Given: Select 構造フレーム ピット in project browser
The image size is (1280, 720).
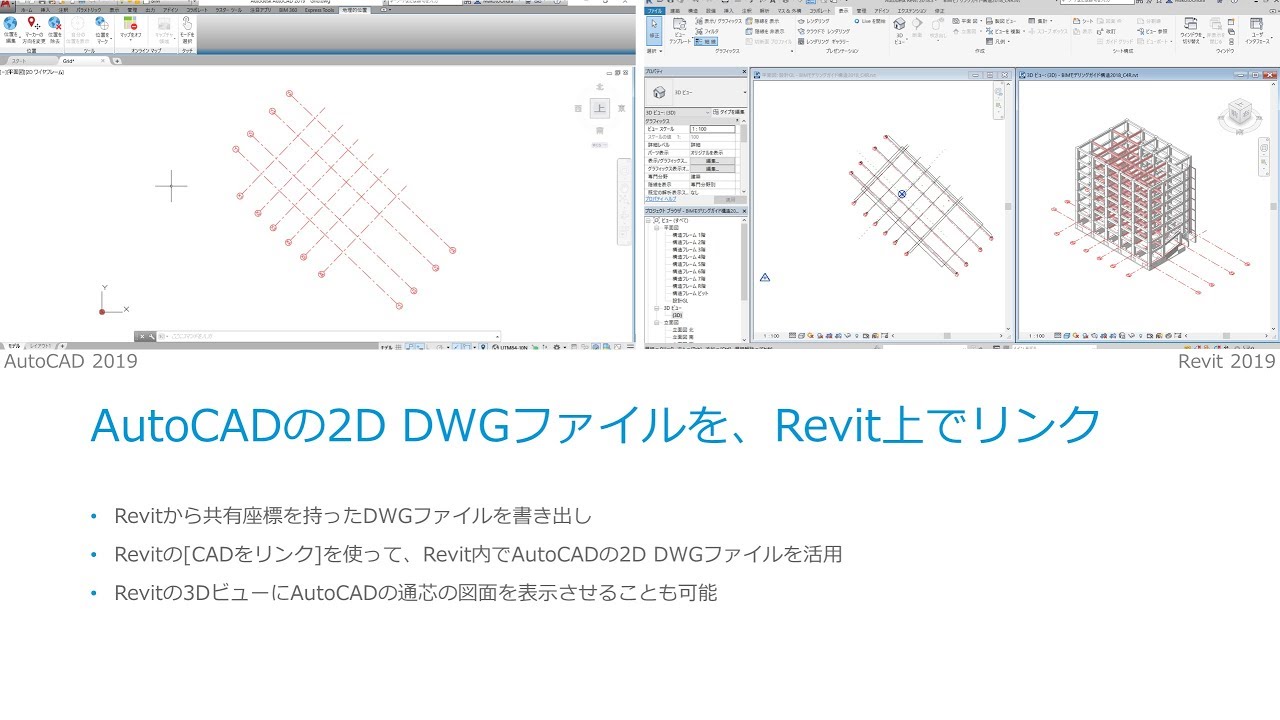Looking at the screenshot, I should point(691,293).
